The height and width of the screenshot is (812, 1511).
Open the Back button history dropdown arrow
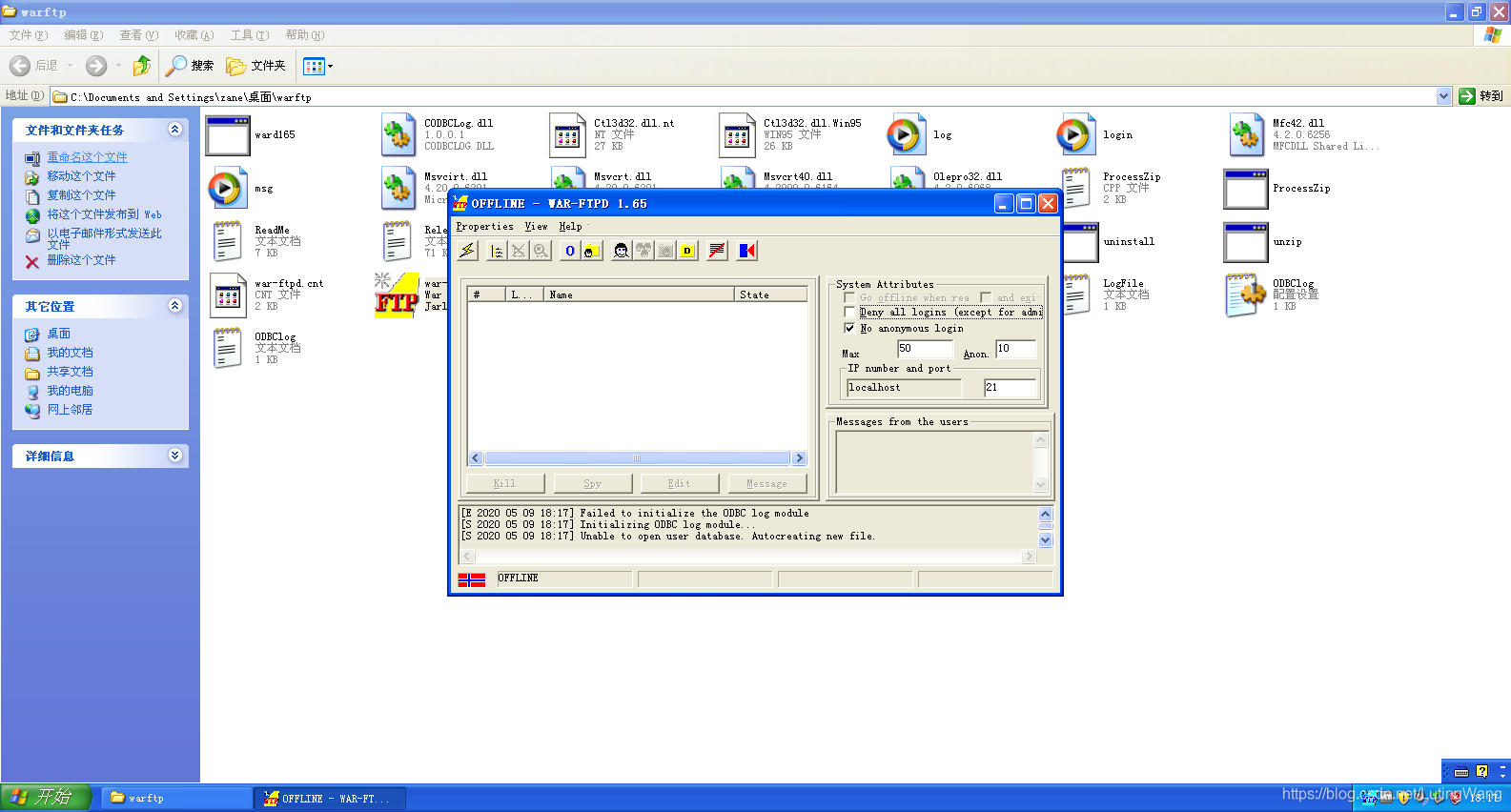(70, 66)
